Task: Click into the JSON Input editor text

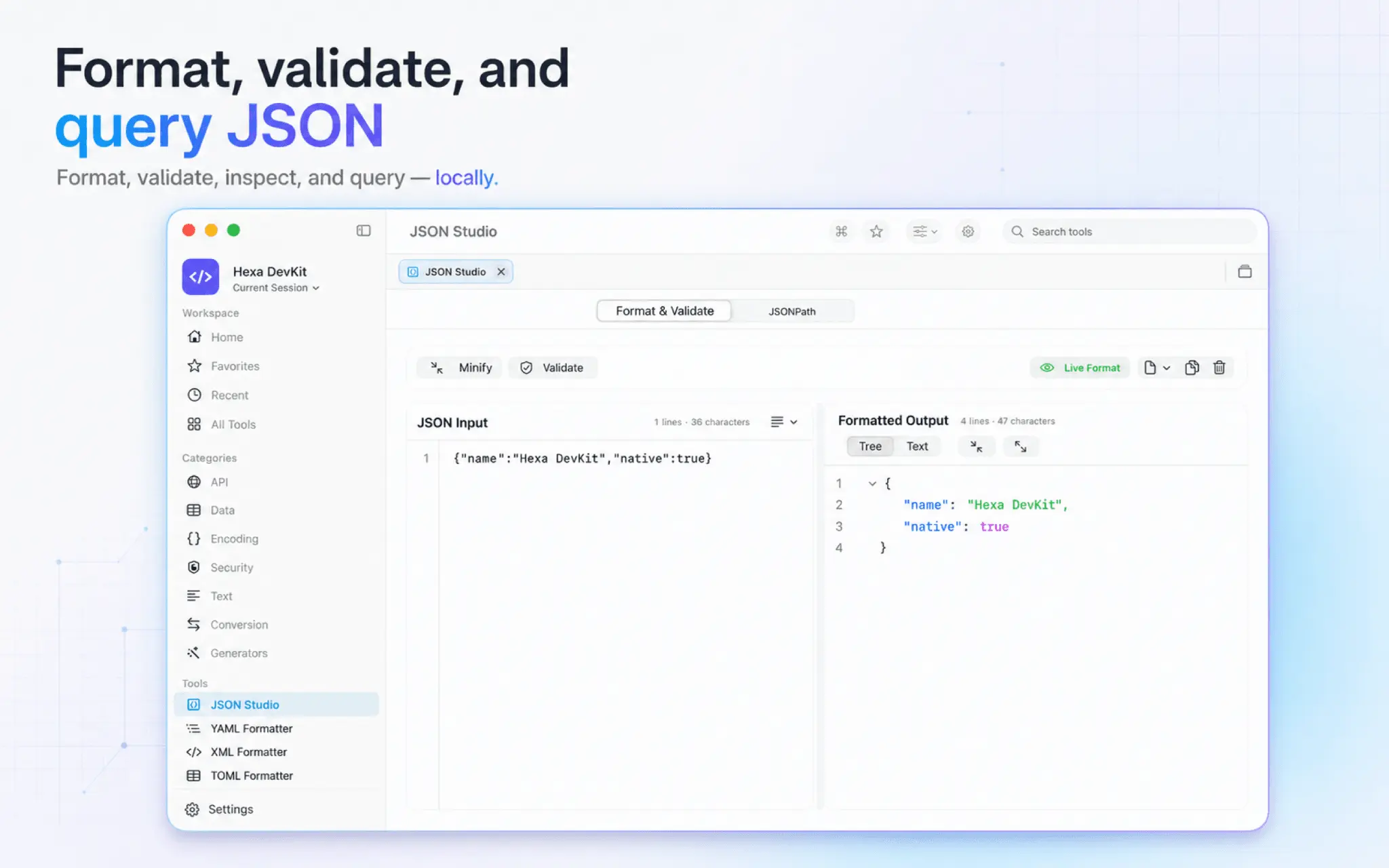Action: point(582,458)
